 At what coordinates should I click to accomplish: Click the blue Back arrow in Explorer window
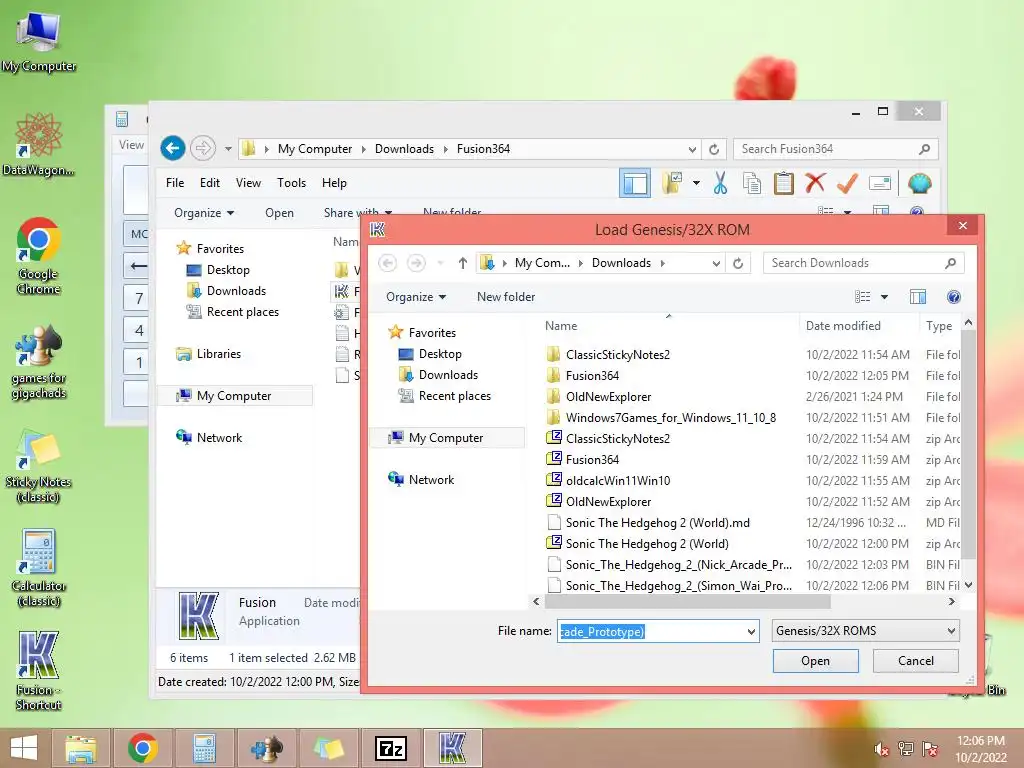coord(173,148)
